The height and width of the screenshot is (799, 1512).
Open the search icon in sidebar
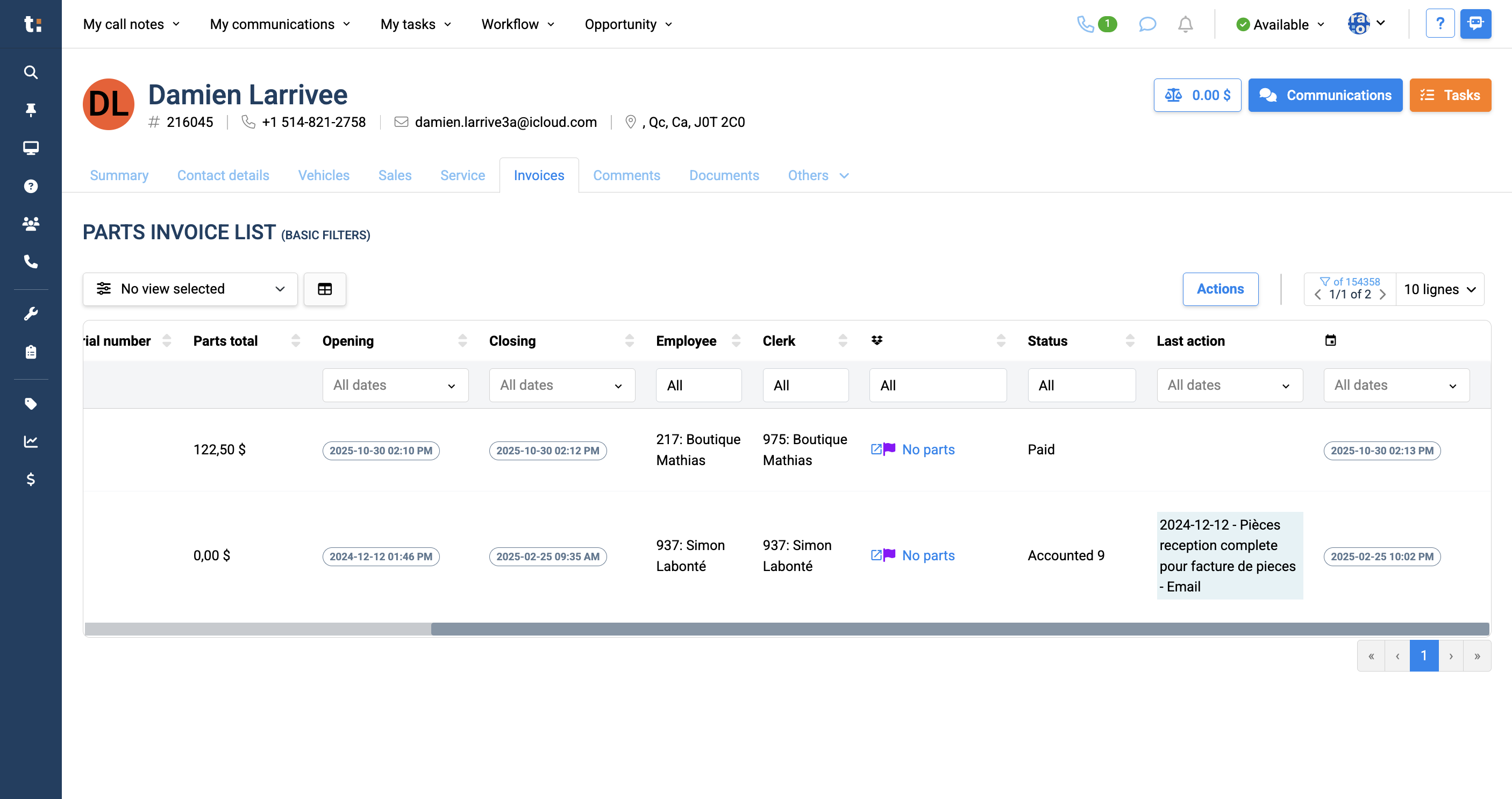(x=31, y=72)
